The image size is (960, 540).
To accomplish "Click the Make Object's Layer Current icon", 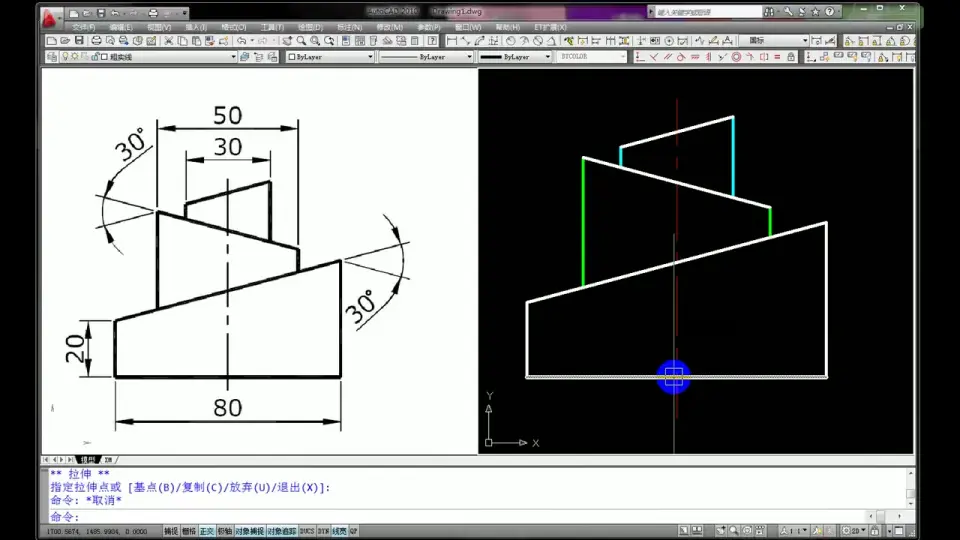I will [245, 57].
